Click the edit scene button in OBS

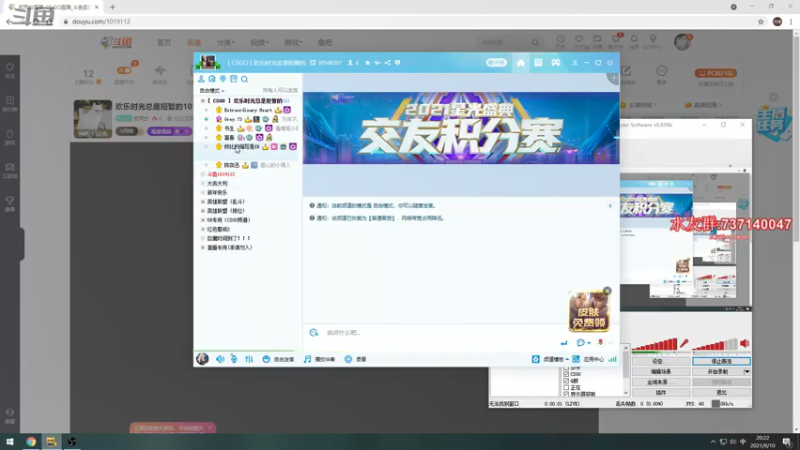(661, 372)
